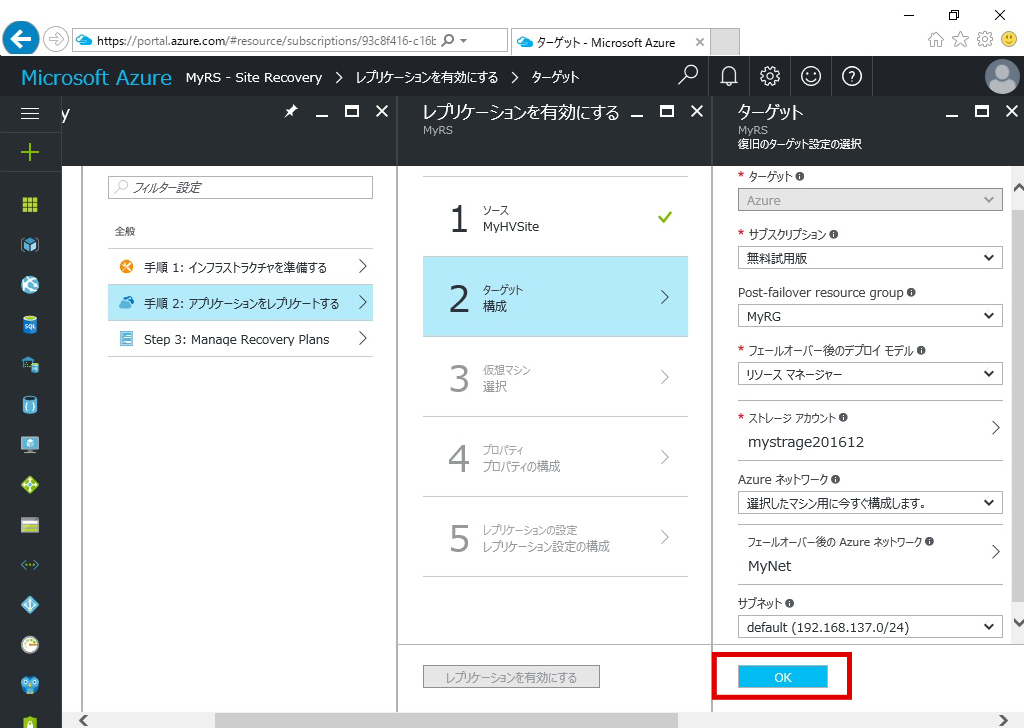Click the info icon beside ストレージ アカウント

click(x=843, y=417)
